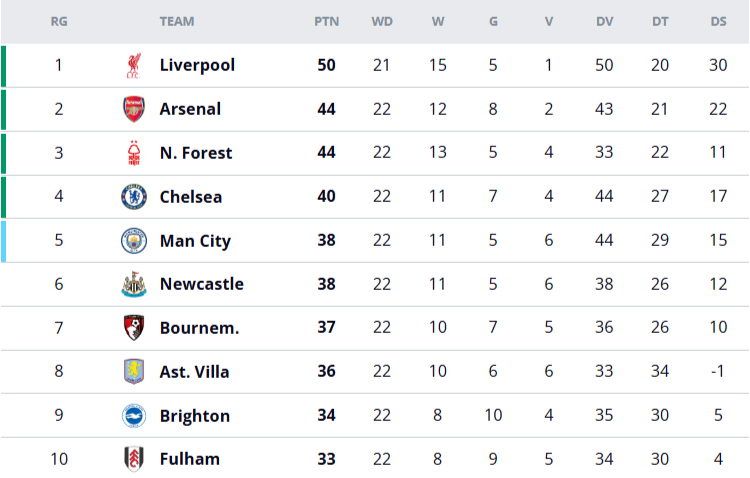Click the Chelsea club crest icon
The image size is (750, 478).
tap(133, 197)
